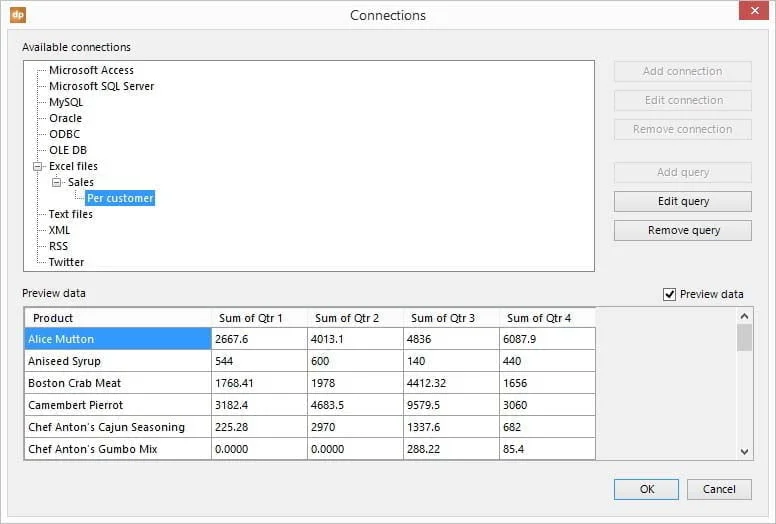Select the Boston Crab Meat cell
This screenshot has width=776, height=524.
click(x=118, y=383)
